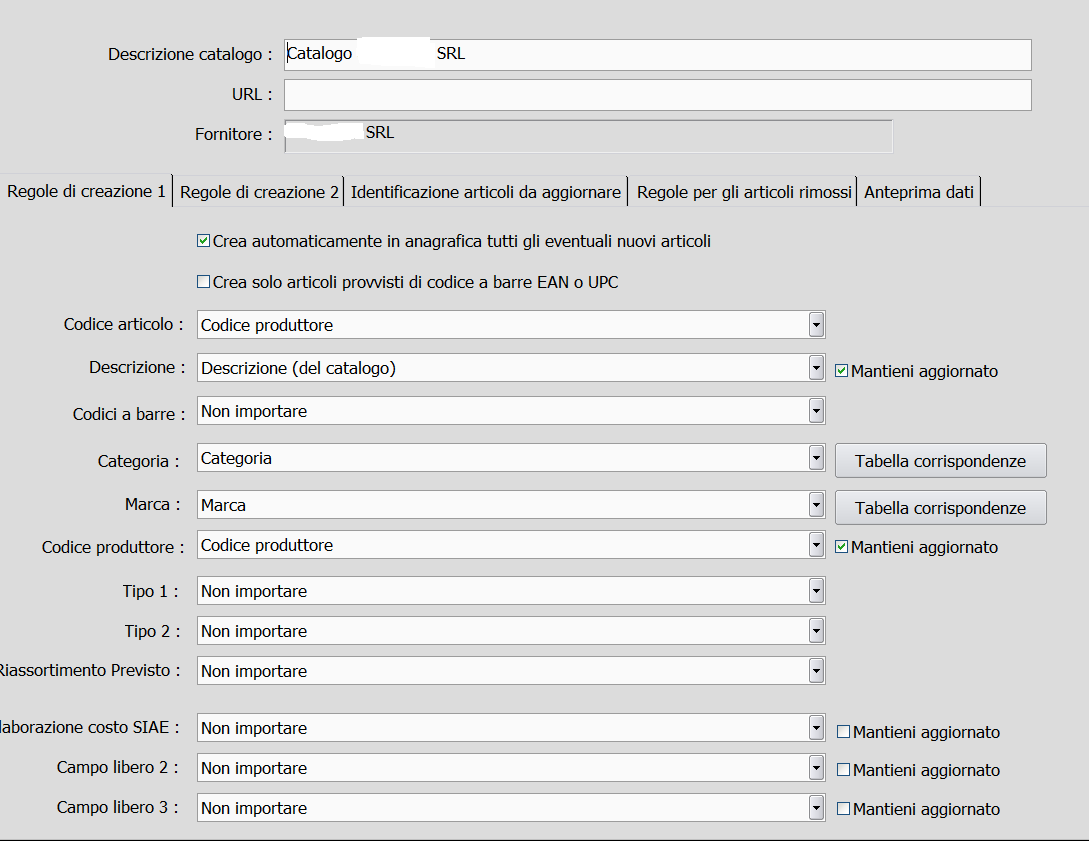
Task: Open Tabella corrispondenze for Marca
Action: click(x=940, y=508)
